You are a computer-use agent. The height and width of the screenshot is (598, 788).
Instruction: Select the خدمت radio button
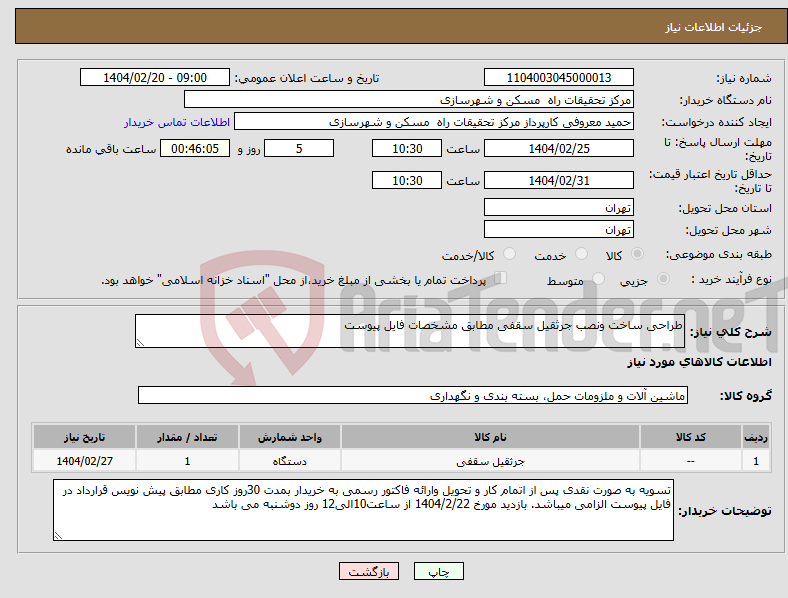tap(581, 254)
